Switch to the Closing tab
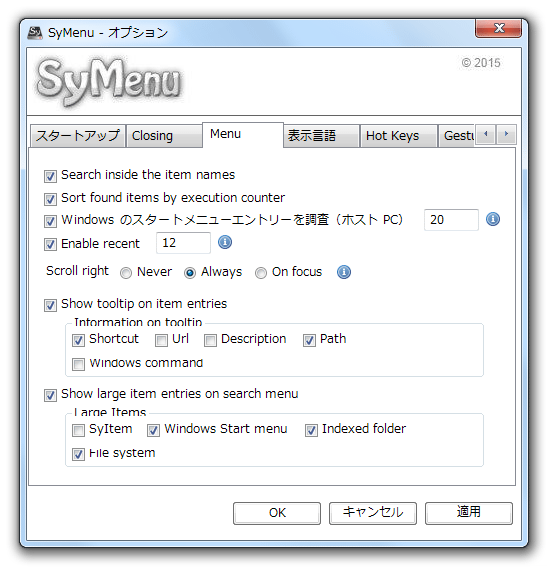 [164, 136]
